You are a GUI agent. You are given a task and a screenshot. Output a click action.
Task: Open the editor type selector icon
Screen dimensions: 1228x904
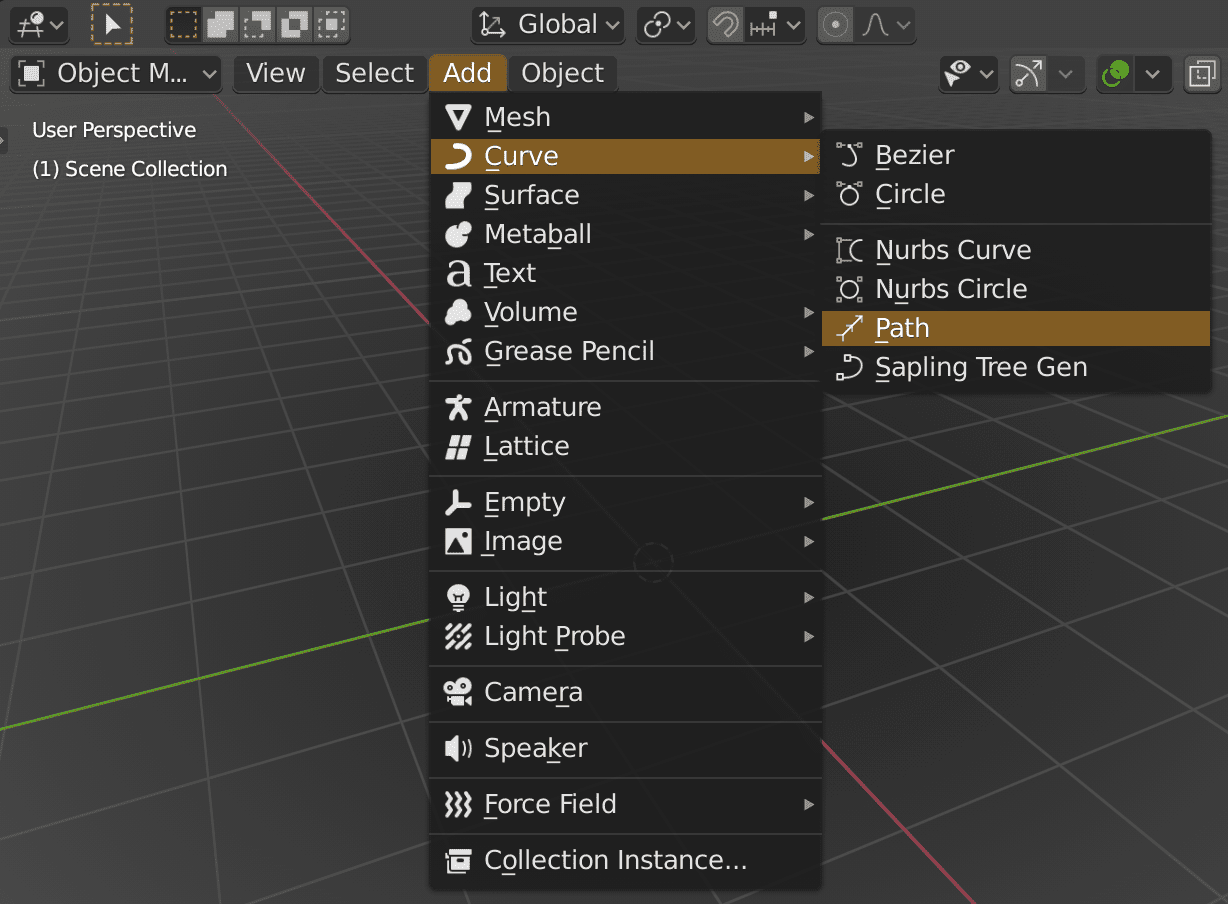point(29,25)
